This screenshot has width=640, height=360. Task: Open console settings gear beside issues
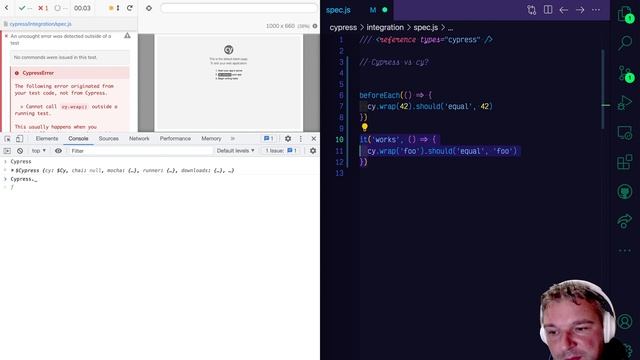coord(313,151)
